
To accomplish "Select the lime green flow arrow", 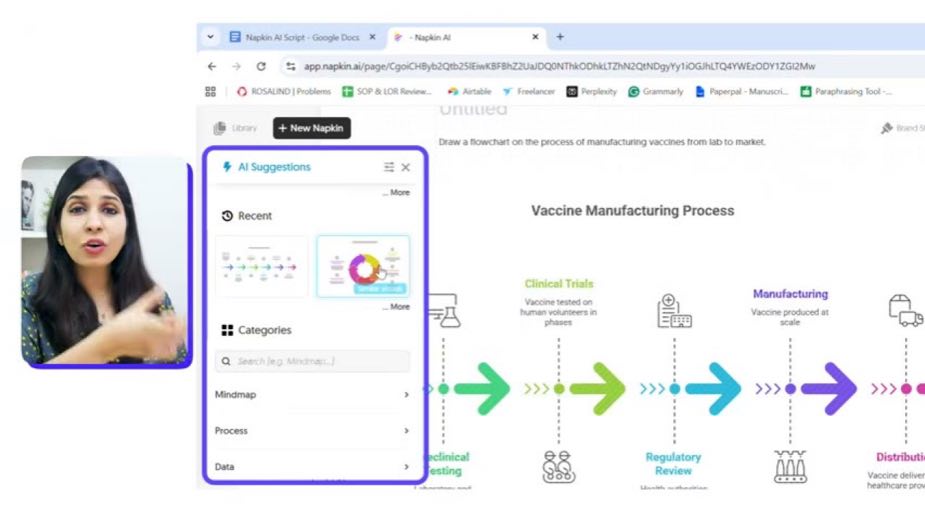I will (598, 389).
